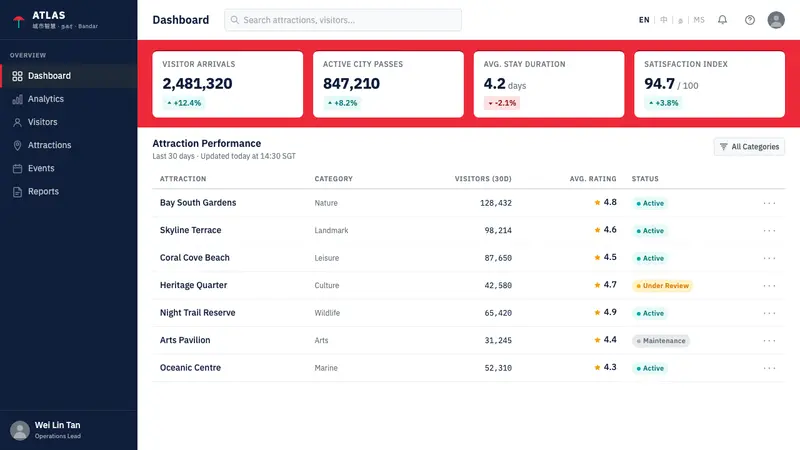Go to the Visitors section
Viewport: 800px width, 450px height.
point(68,122)
